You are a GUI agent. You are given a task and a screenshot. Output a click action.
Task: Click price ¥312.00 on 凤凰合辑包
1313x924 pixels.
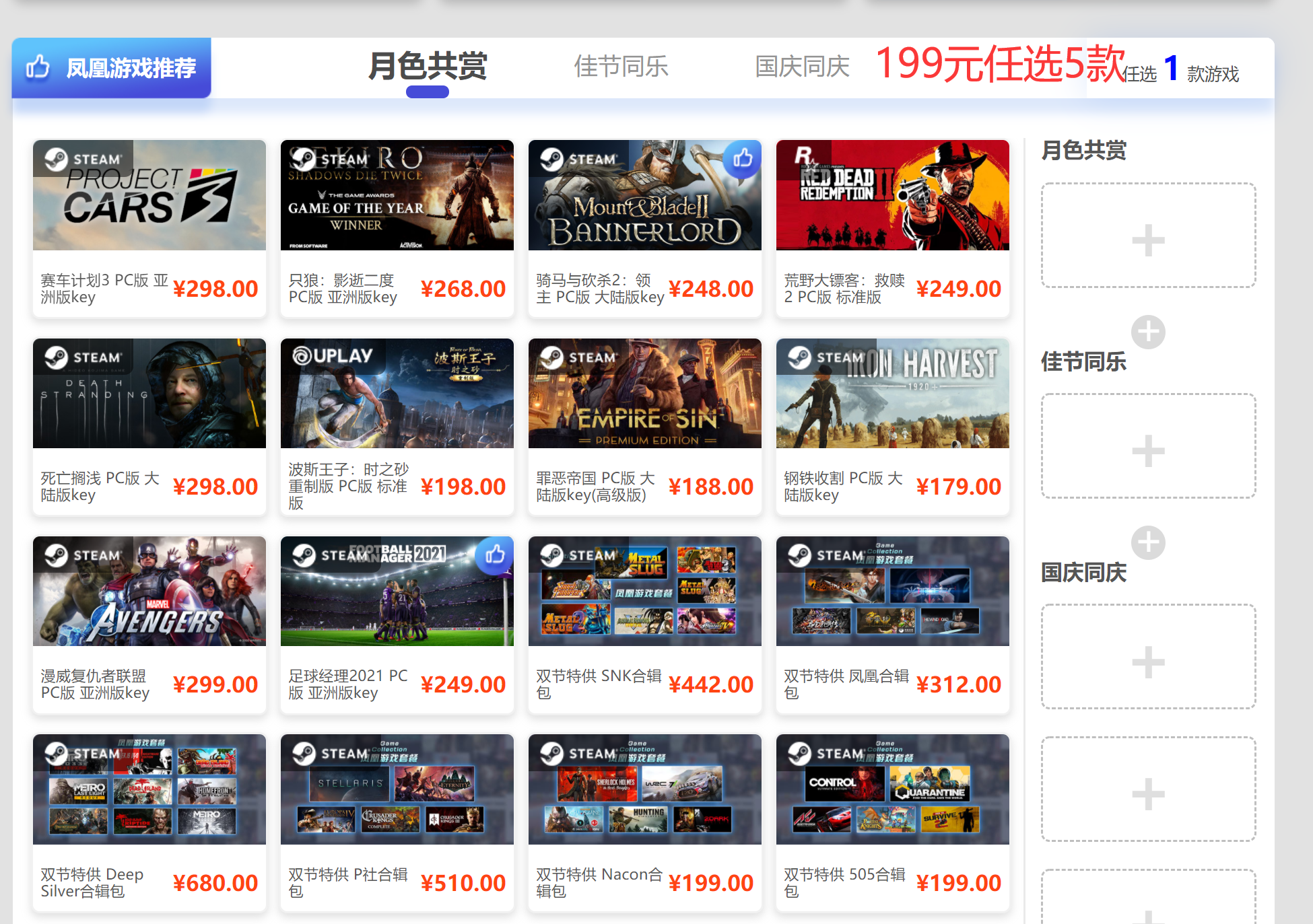pyautogui.click(x=959, y=684)
